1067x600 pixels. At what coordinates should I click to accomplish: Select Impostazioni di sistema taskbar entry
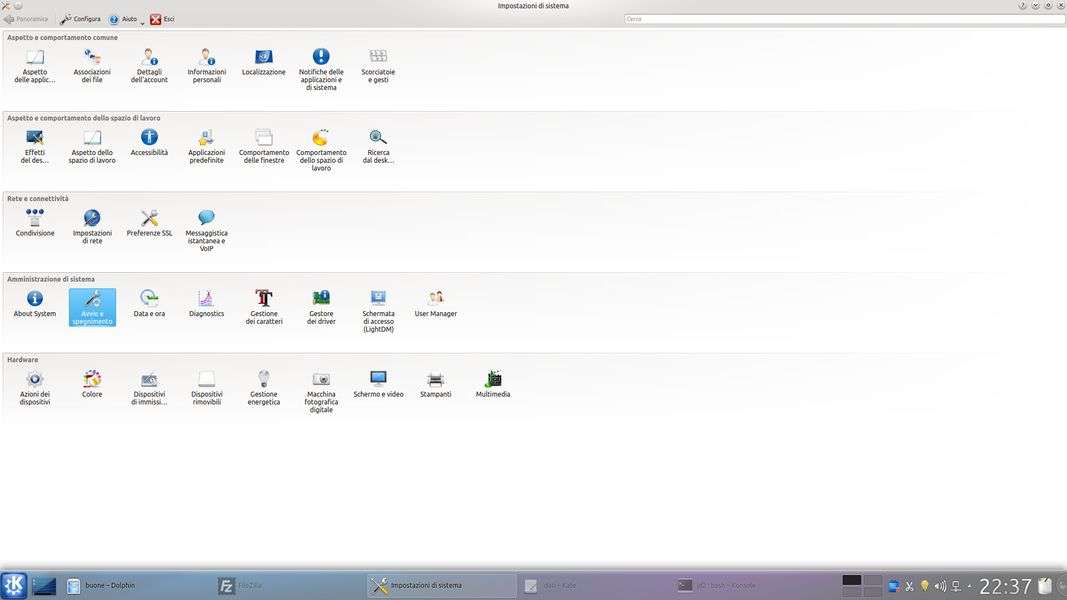click(x=442, y=585)
